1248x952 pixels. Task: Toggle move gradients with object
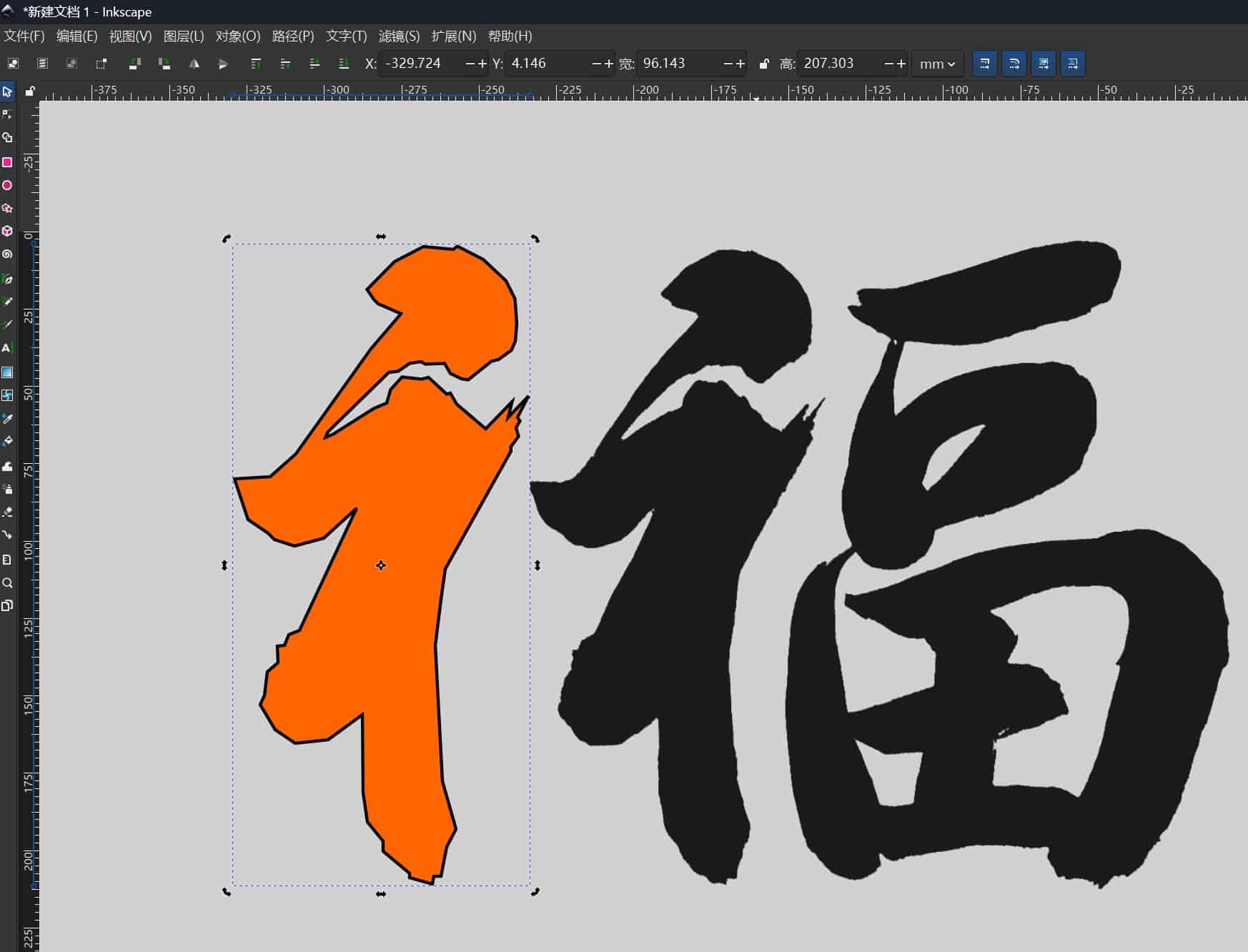pyautogui.click(x=1043, y=64)
